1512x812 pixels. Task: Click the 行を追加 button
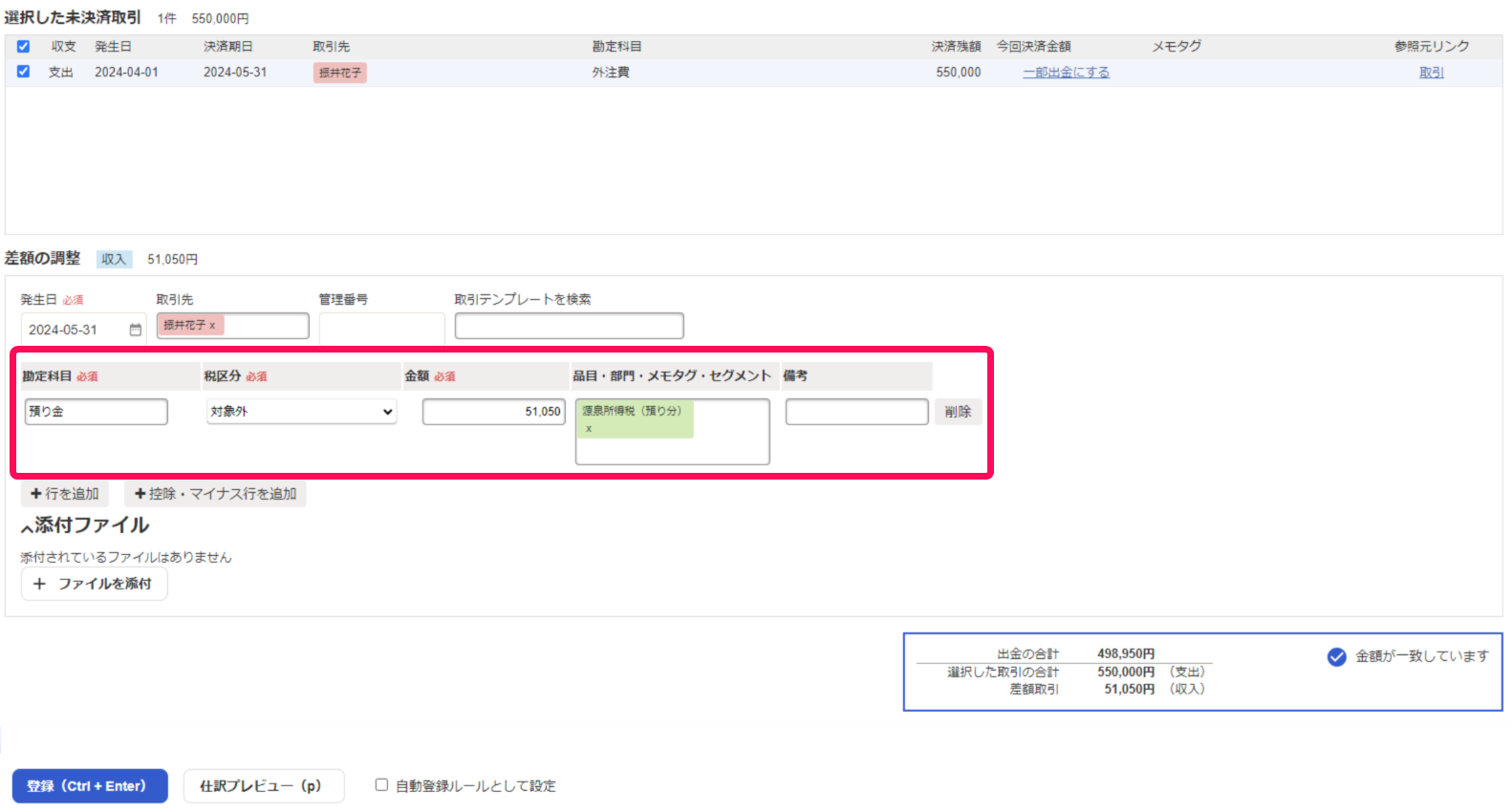(x=65, y=494)
